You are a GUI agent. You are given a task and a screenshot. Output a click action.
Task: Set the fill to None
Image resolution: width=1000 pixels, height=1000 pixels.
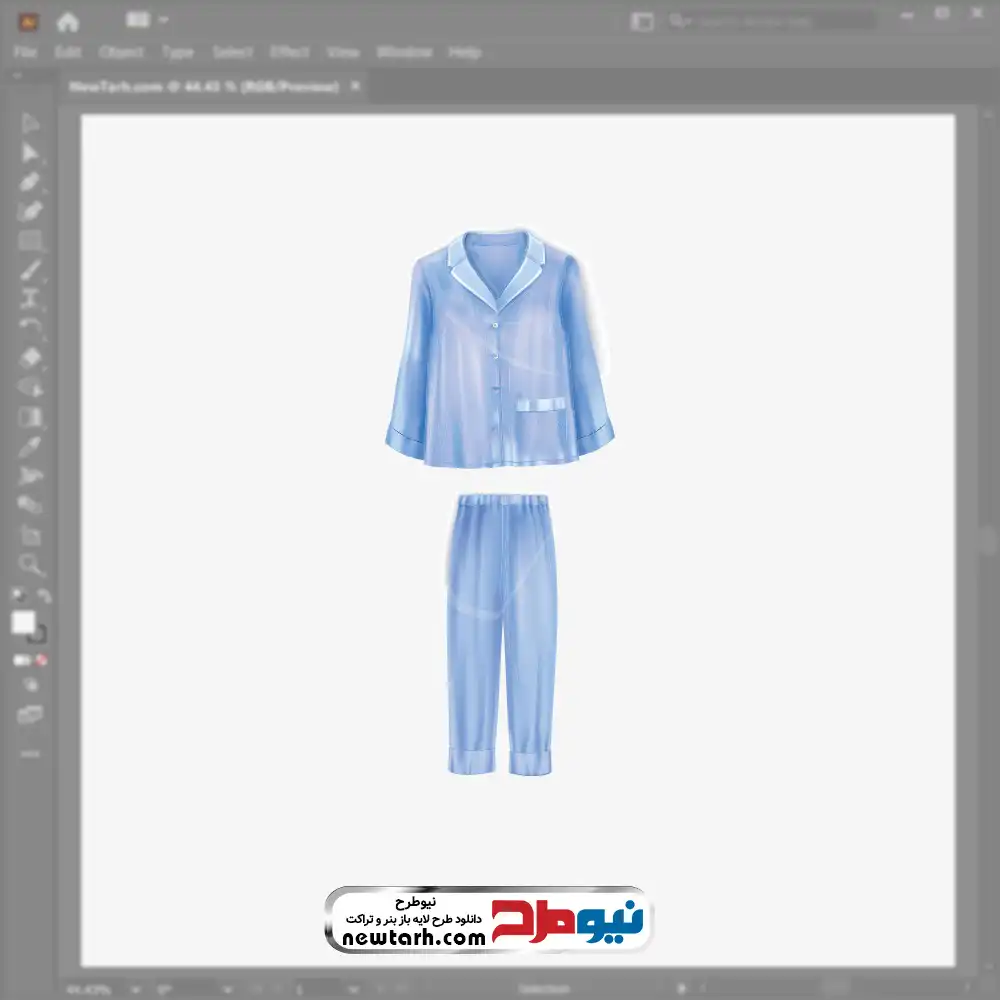click(42, 661)
